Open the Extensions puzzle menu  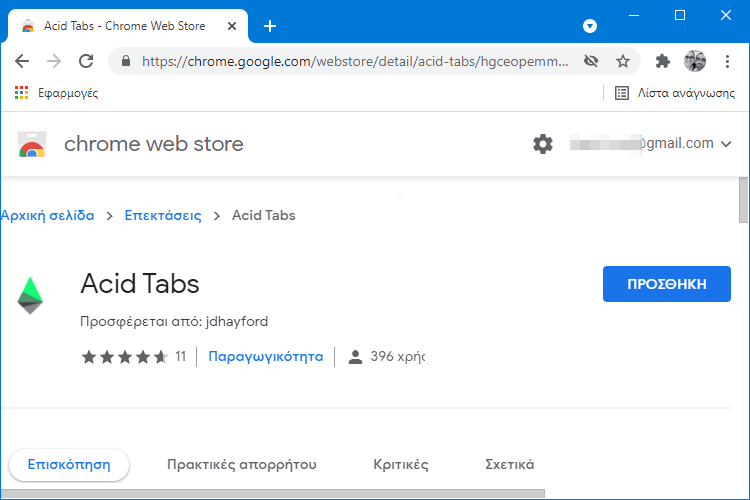pos(662,61)
